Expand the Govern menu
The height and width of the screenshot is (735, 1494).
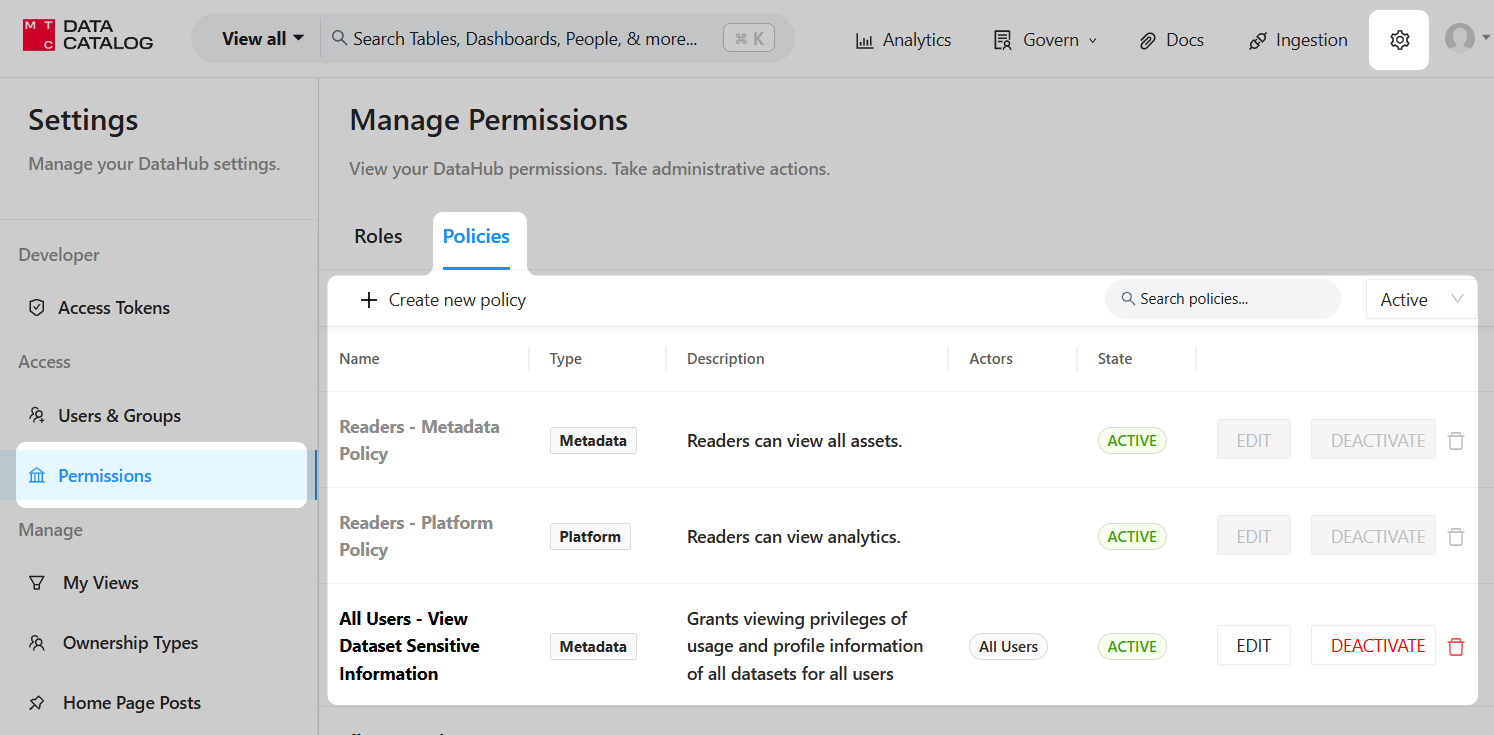[1045, 40]
